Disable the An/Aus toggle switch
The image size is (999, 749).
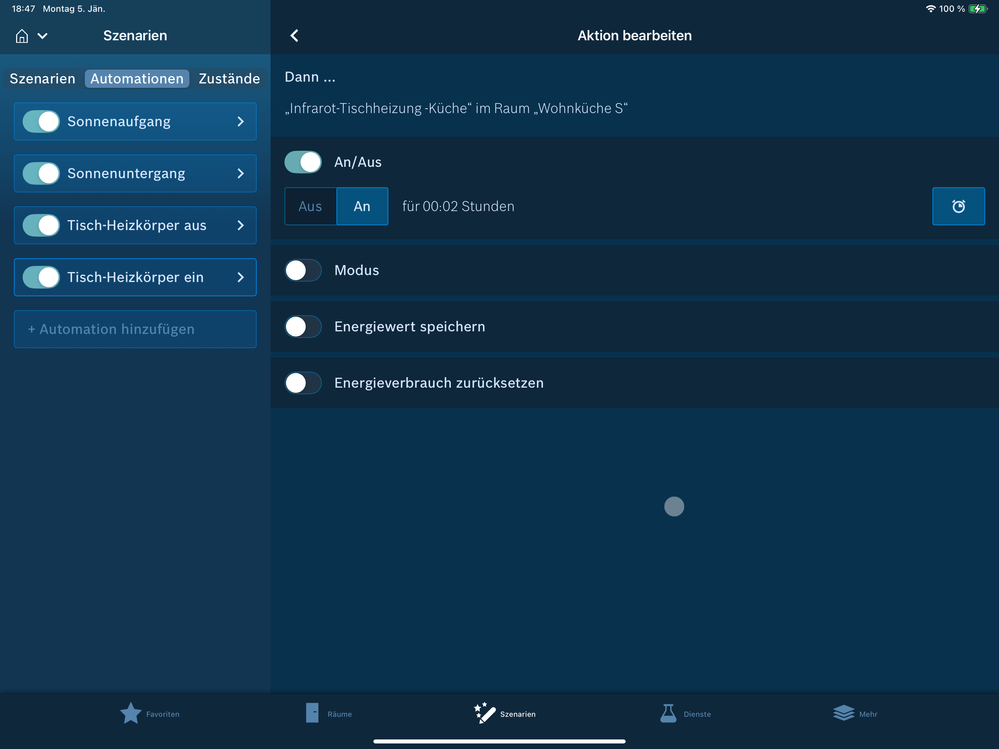pos(303,162)
